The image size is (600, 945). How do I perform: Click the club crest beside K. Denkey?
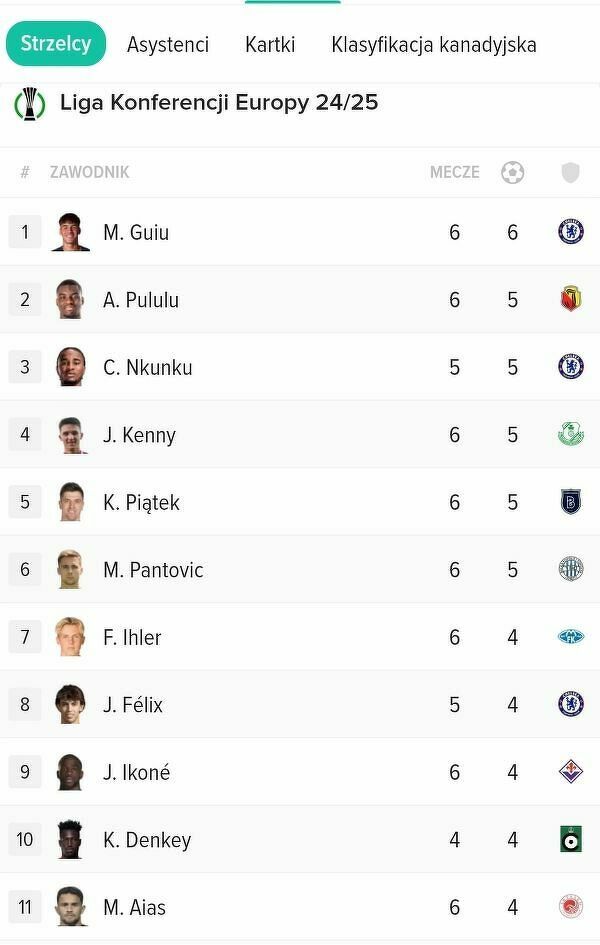click(570, 839)
